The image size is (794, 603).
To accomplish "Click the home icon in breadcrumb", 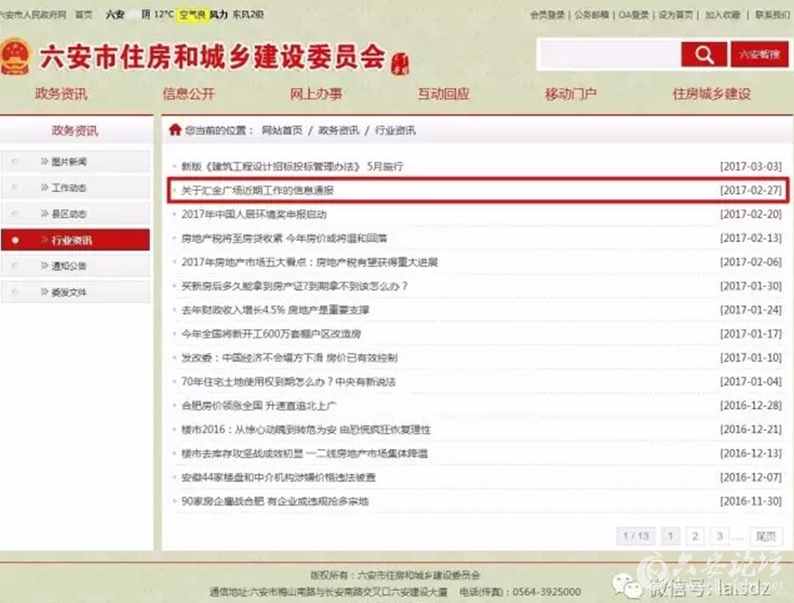I will click(x=175, y=130).
